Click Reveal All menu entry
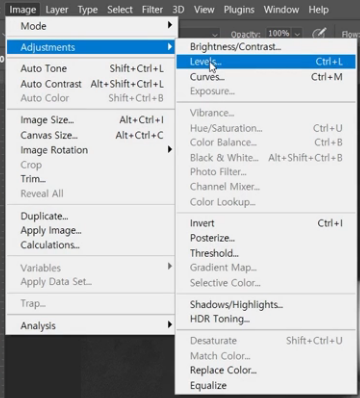Viewport: 360px width, 398px height. (91, 193)
